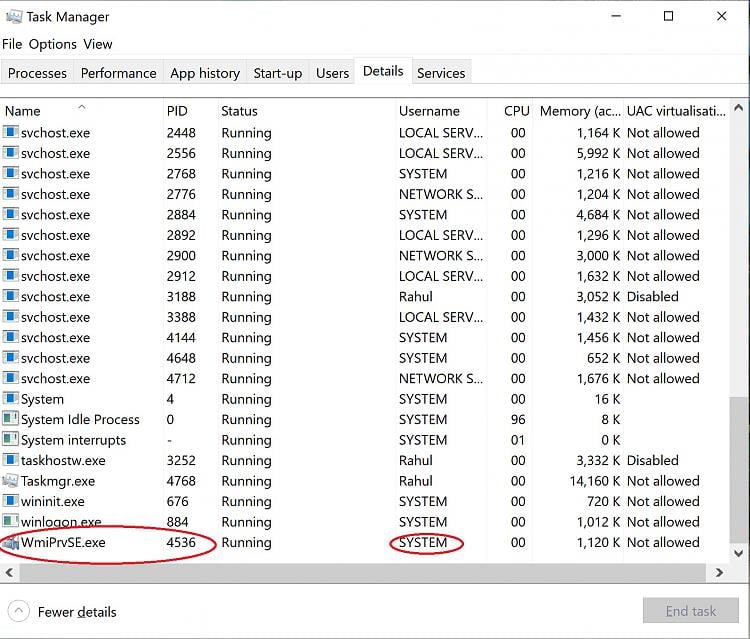Click the horizontal scrollbar left arrow
750x639 pixels.
pos(9,572)
